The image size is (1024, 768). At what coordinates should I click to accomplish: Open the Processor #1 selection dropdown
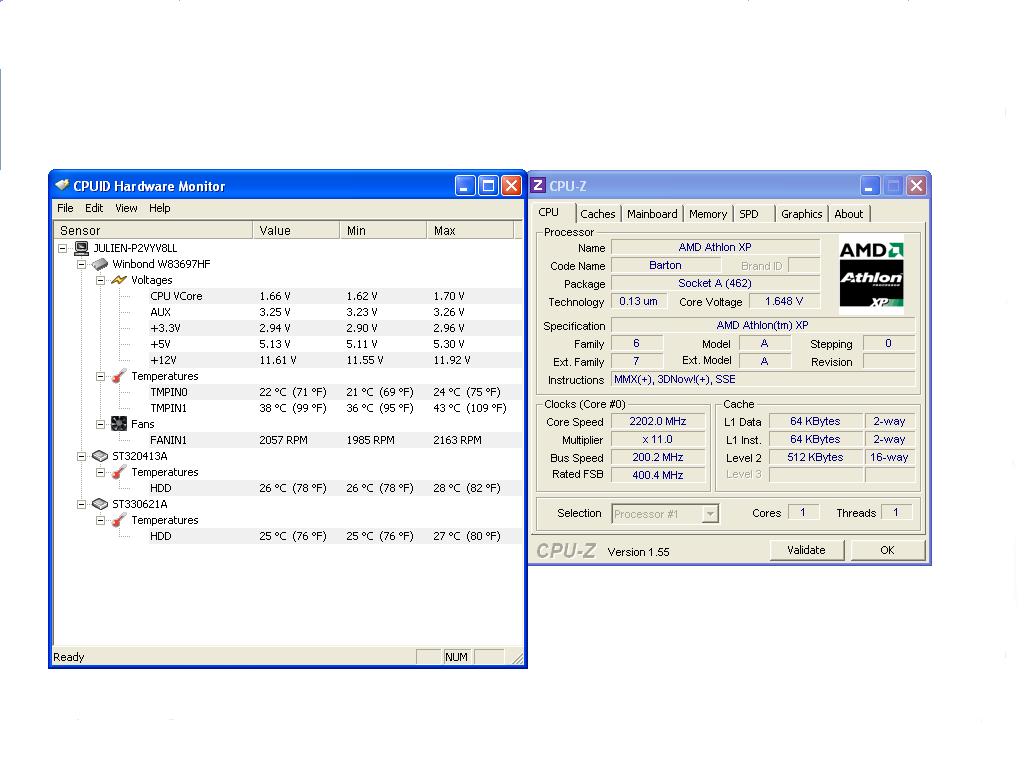click(x=710, y=514)
